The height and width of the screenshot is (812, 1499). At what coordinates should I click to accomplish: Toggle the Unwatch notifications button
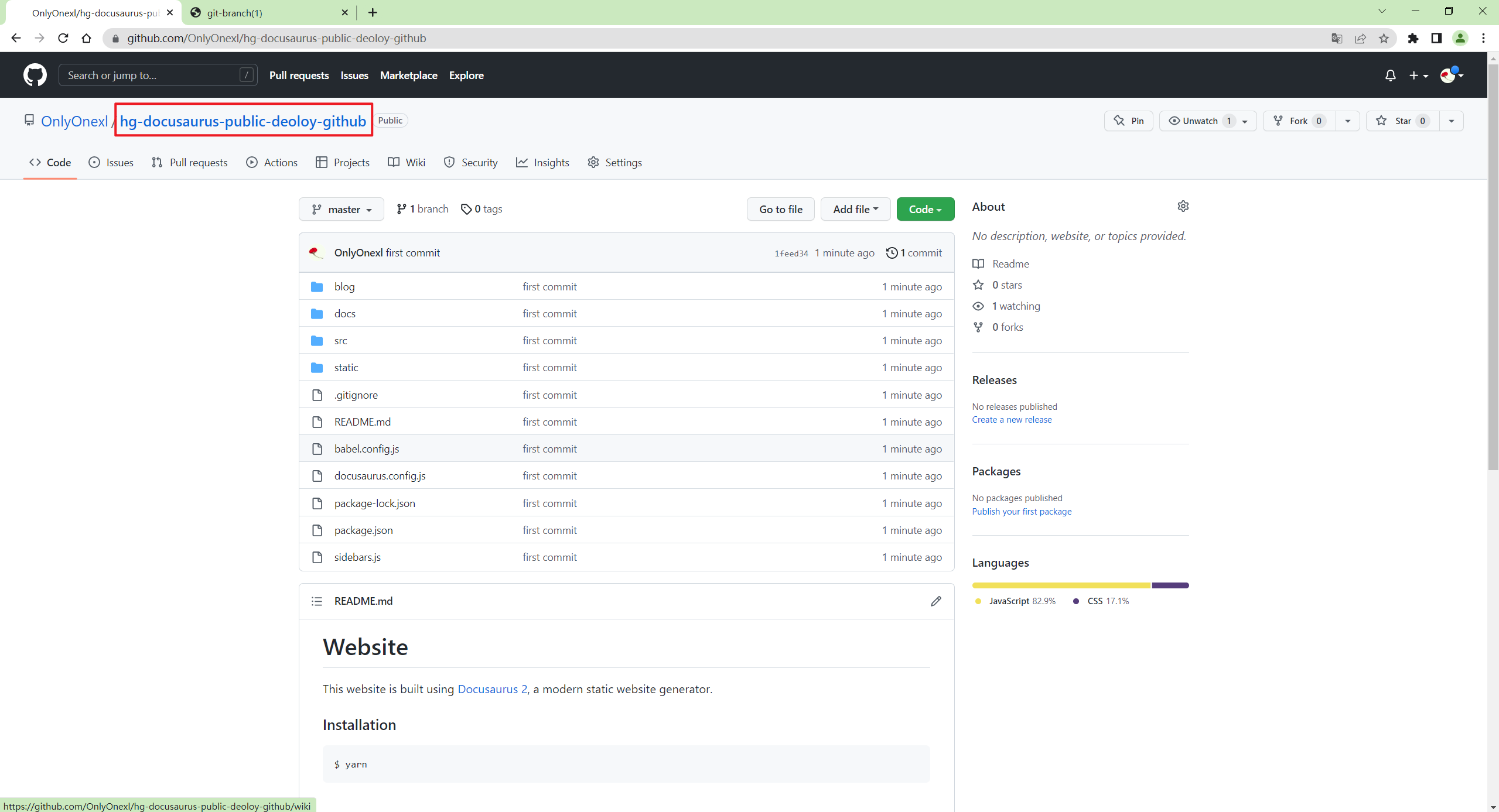pos(1200,121)
